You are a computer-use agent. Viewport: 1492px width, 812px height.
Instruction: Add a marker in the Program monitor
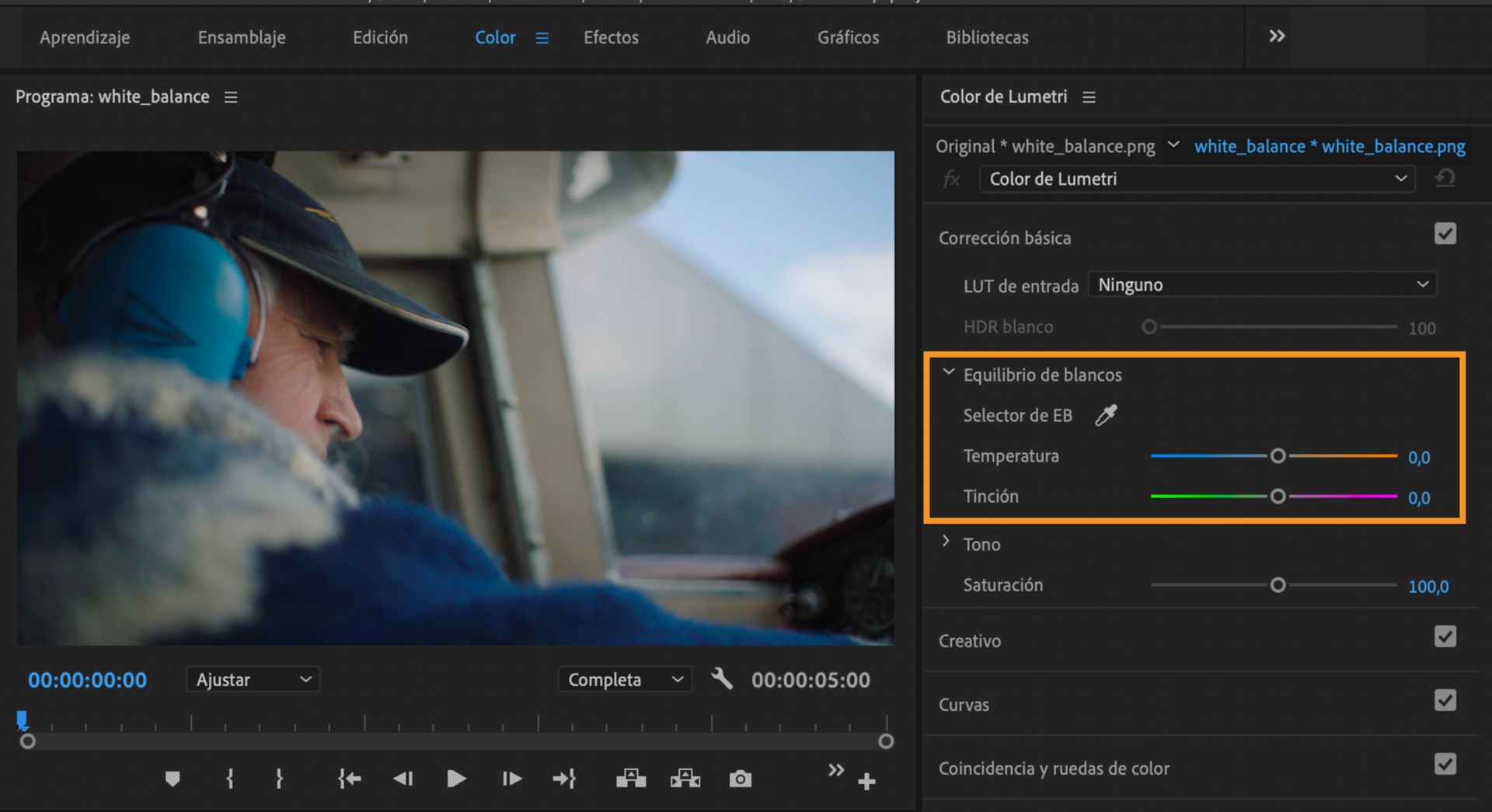173,779
